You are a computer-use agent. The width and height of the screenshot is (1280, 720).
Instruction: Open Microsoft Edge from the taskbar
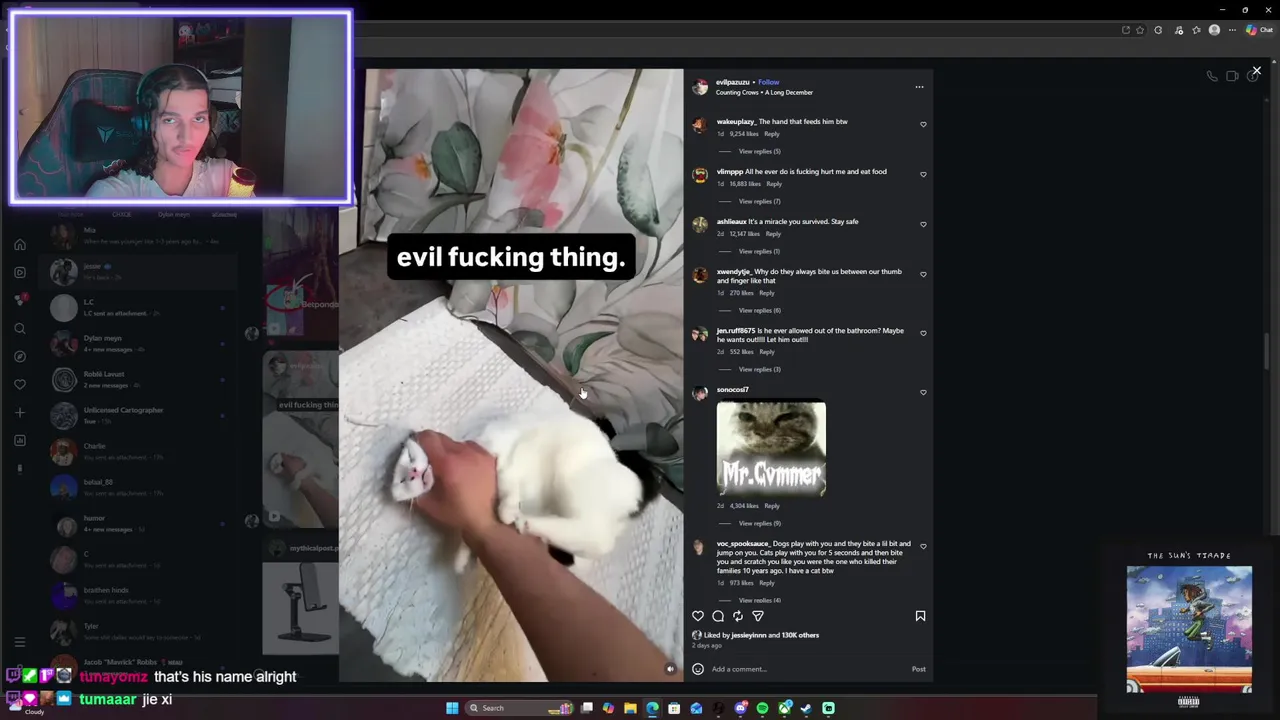point(652,708)
